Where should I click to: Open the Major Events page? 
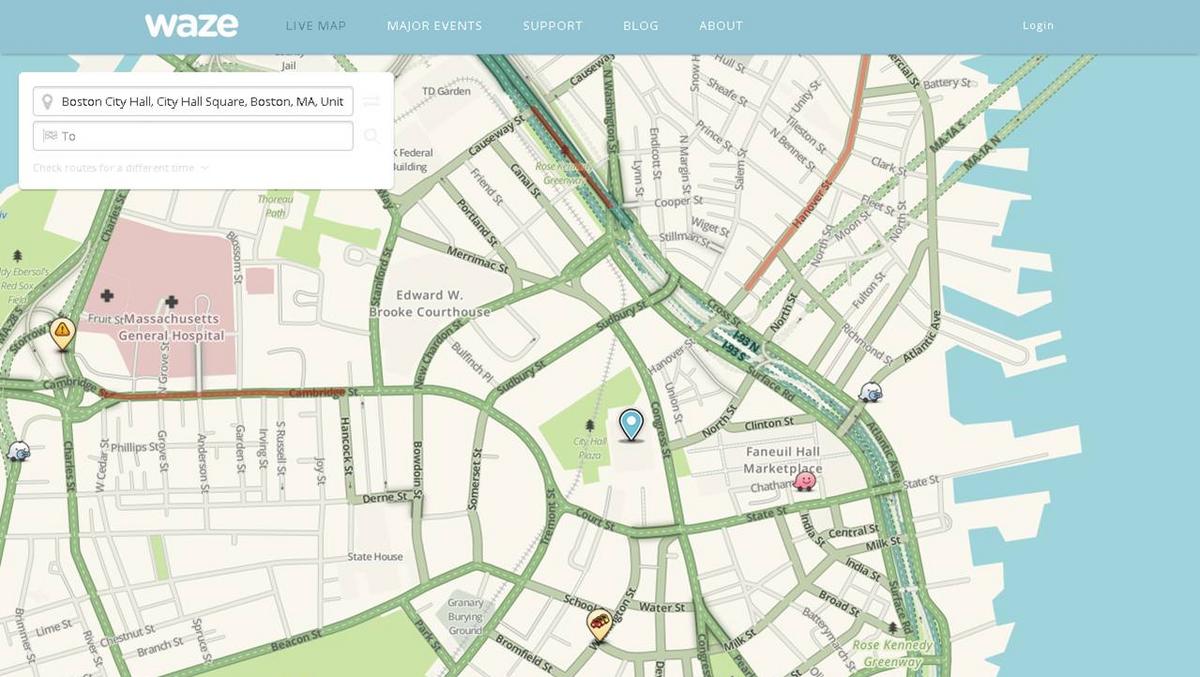(x=433, y=25)
